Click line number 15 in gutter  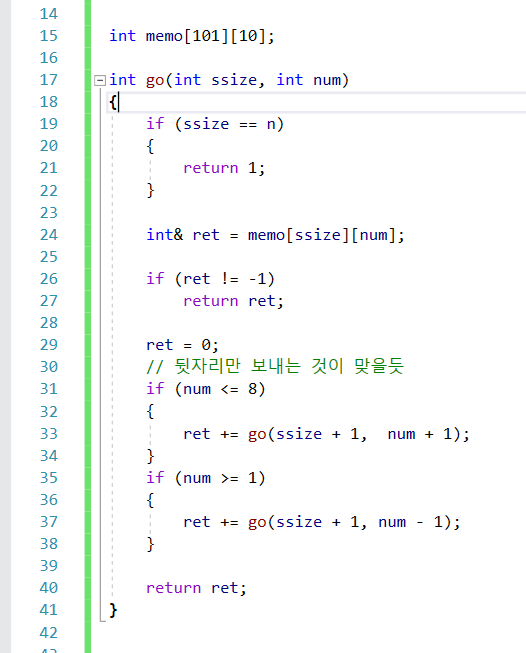(49, 36)
